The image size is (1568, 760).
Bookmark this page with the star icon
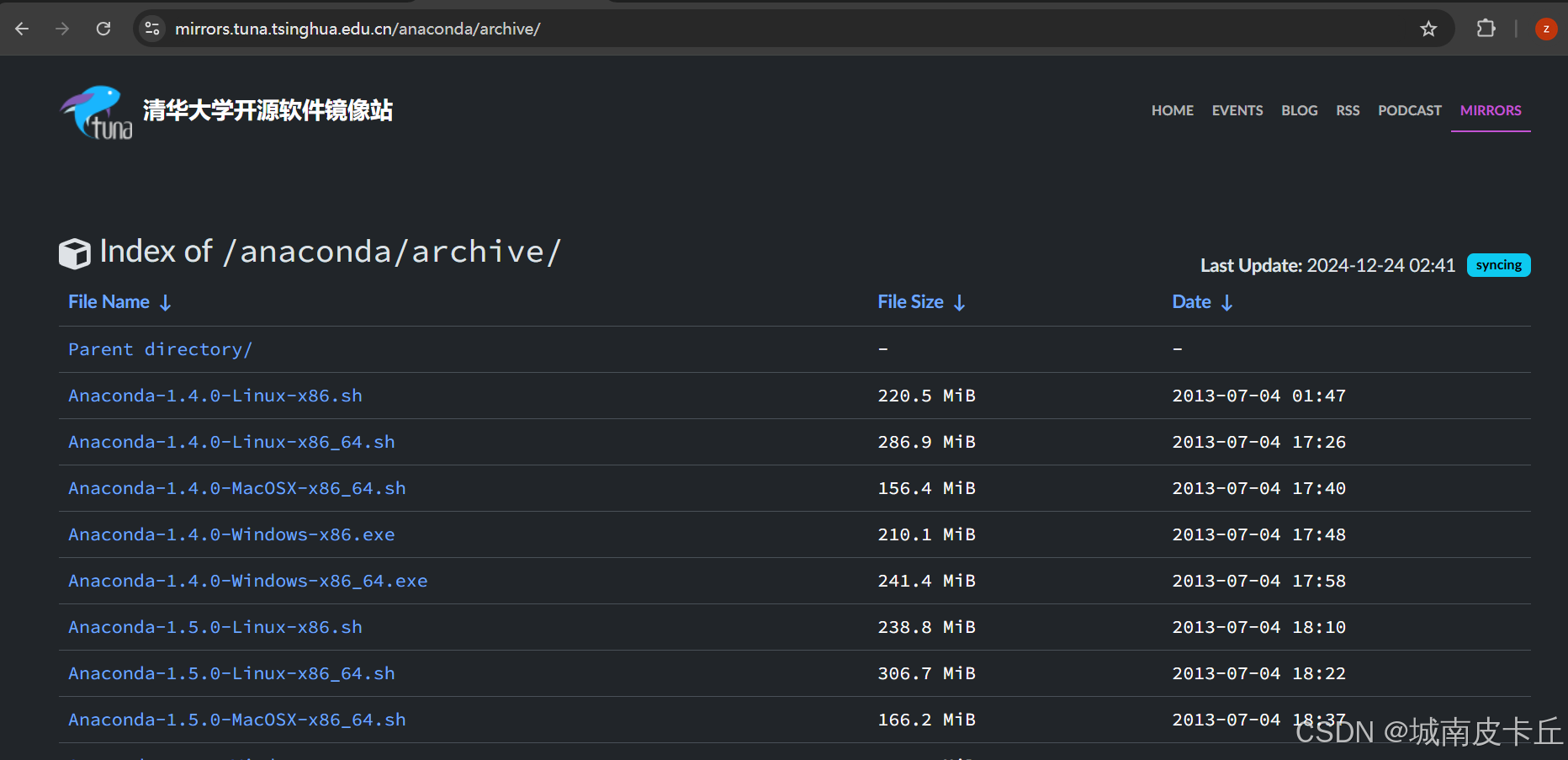coord(1428,29)
